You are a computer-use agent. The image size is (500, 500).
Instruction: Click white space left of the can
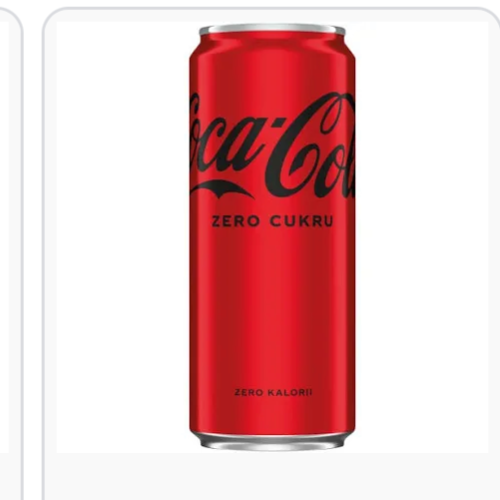tap(123, 237)
